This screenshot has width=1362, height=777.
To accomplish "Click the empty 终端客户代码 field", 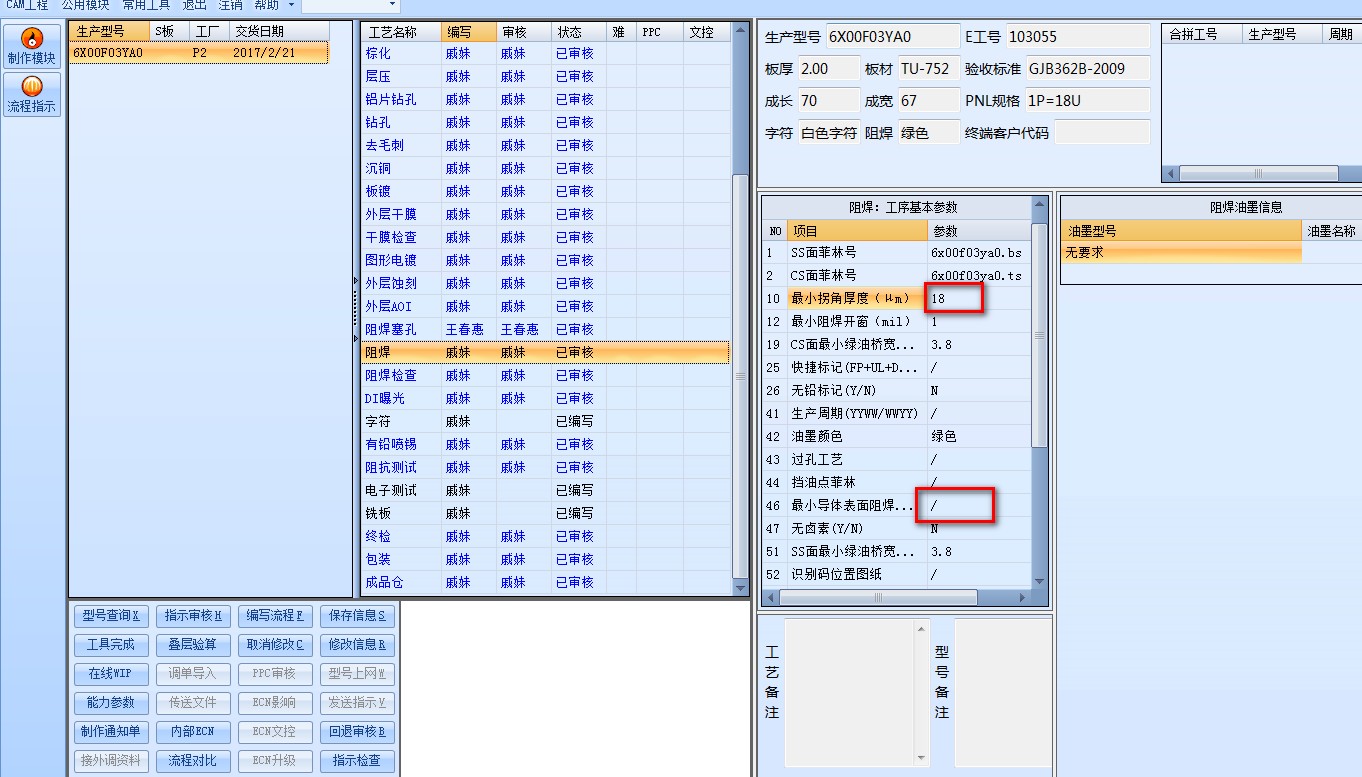I will click(x=1102, y=133).
